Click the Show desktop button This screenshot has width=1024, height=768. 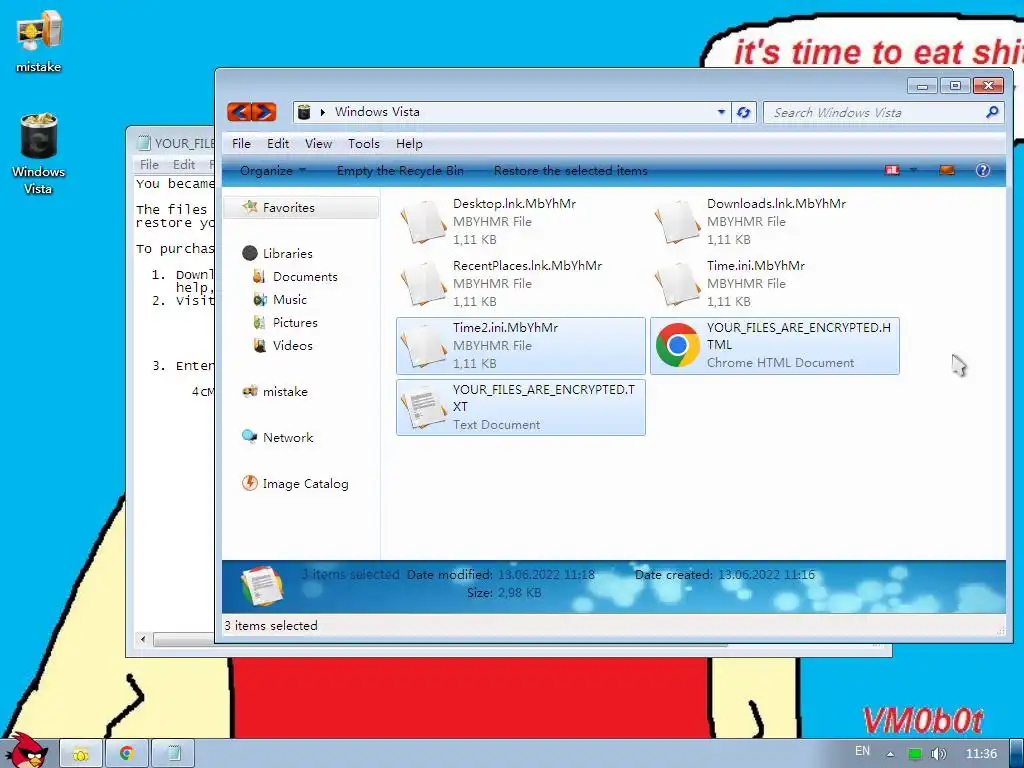coord(1017,754)
